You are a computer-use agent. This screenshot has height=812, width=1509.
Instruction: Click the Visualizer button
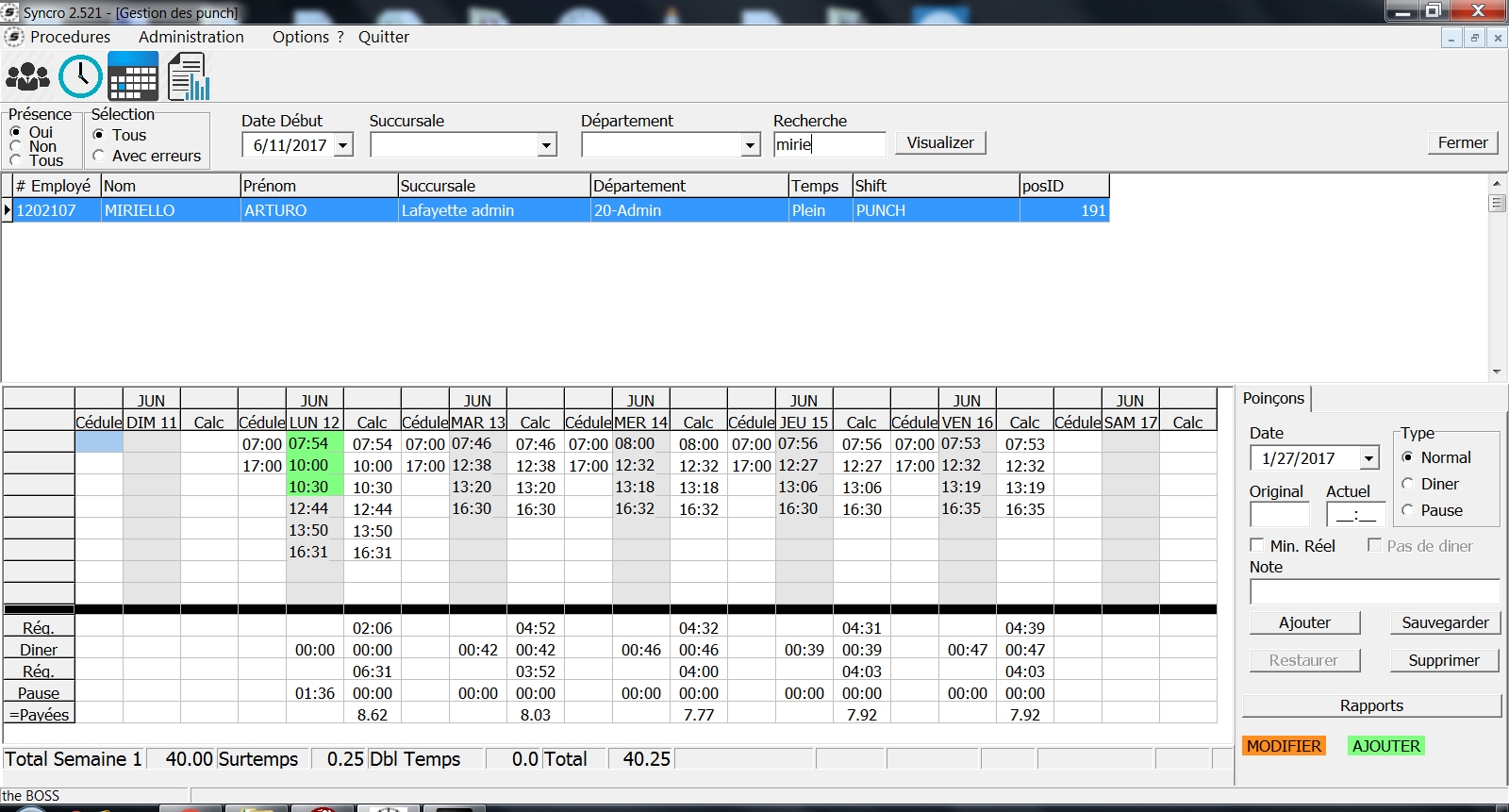tap(939, 142)
